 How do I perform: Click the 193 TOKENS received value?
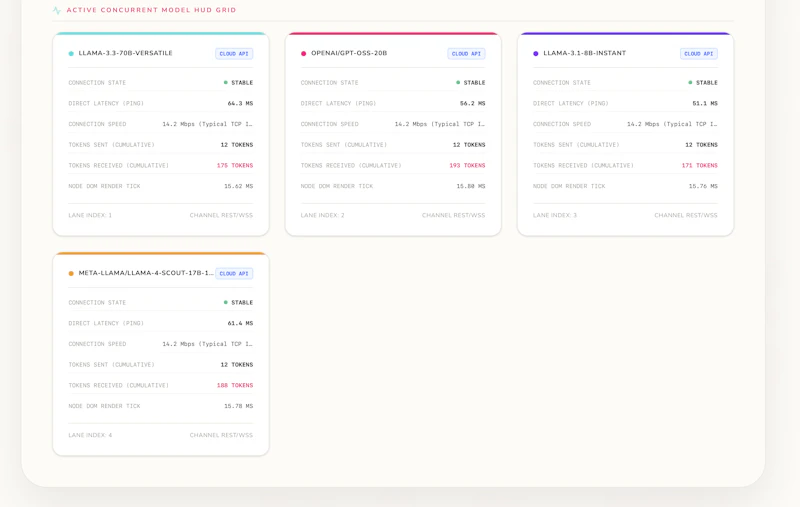pyautogui.click(x=467, y=165)
